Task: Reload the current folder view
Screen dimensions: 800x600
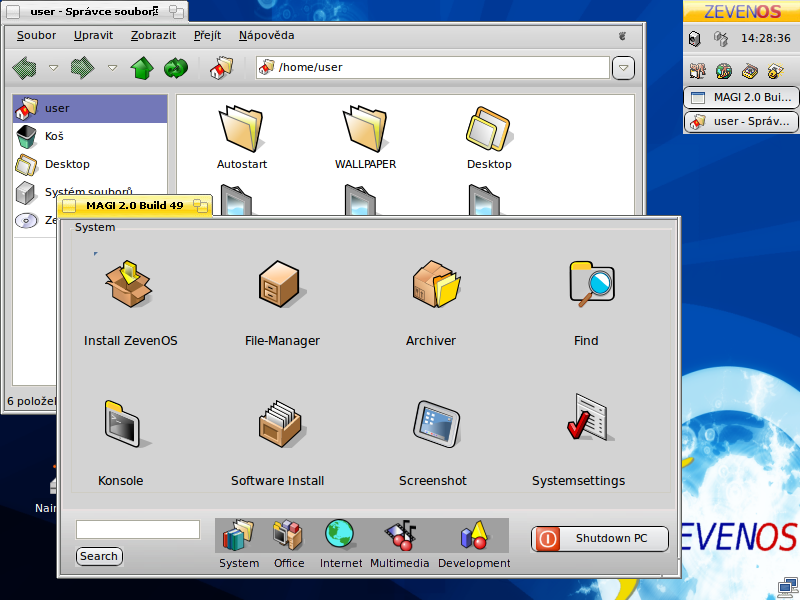Action: pyautogui.click(x=176, y=68)
